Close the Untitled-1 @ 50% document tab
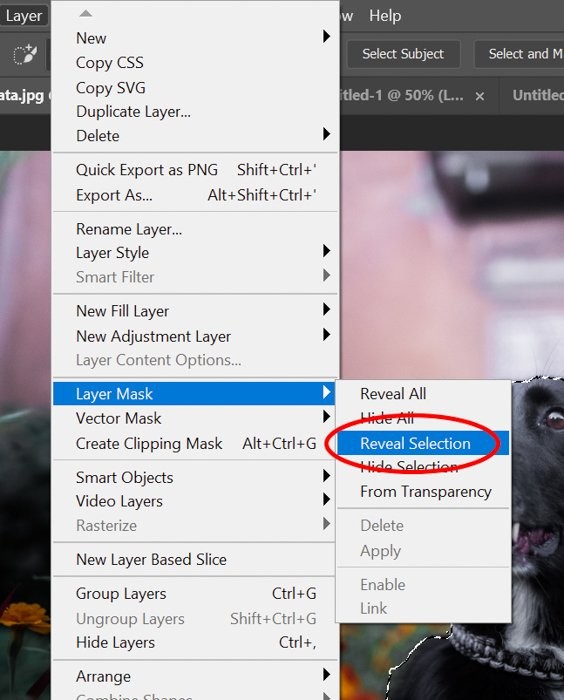Viewport: 564px width, 700px height. (480, 96)
